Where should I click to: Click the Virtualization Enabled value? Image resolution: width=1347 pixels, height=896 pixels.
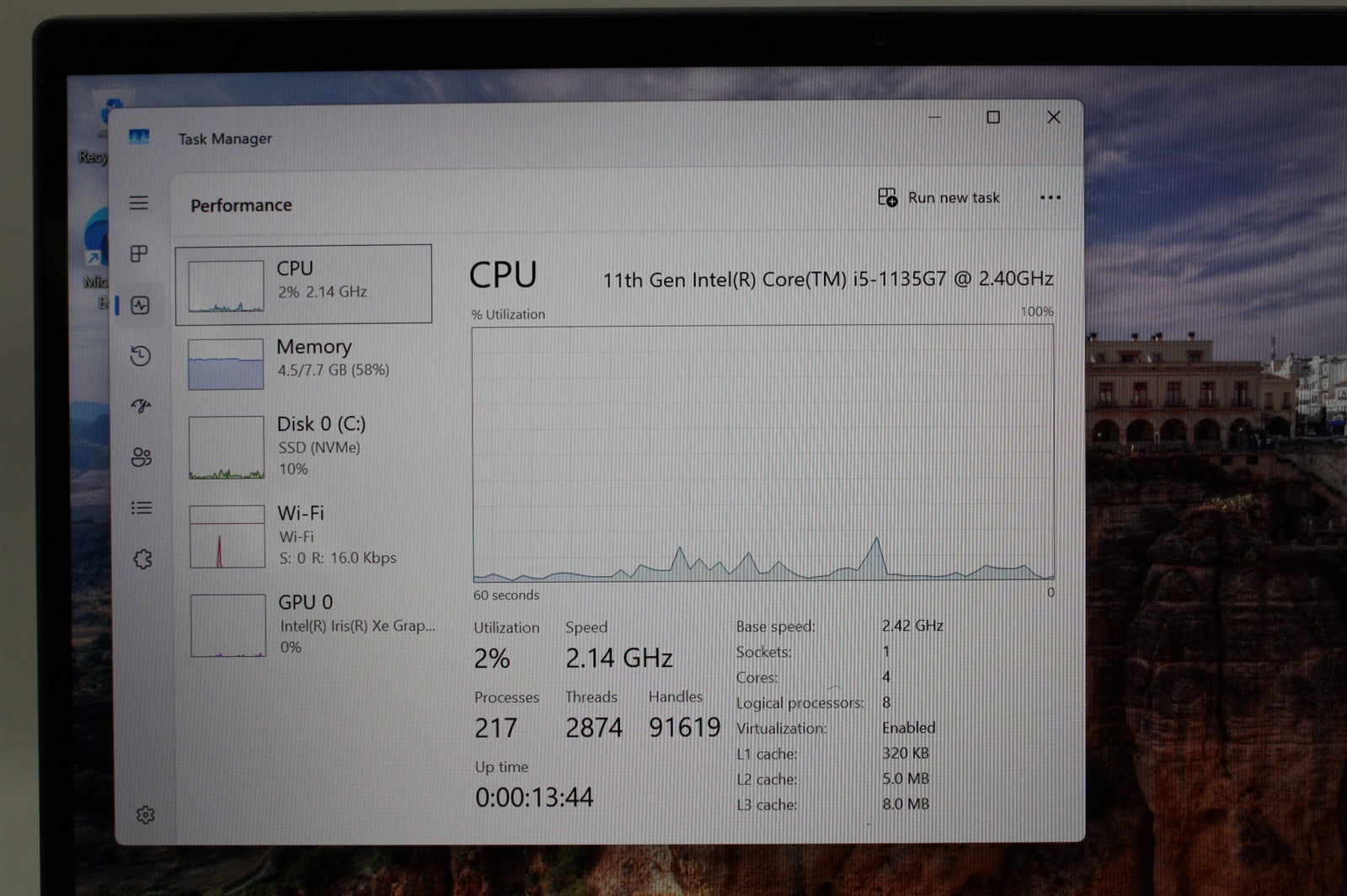(x=909, y=728)
